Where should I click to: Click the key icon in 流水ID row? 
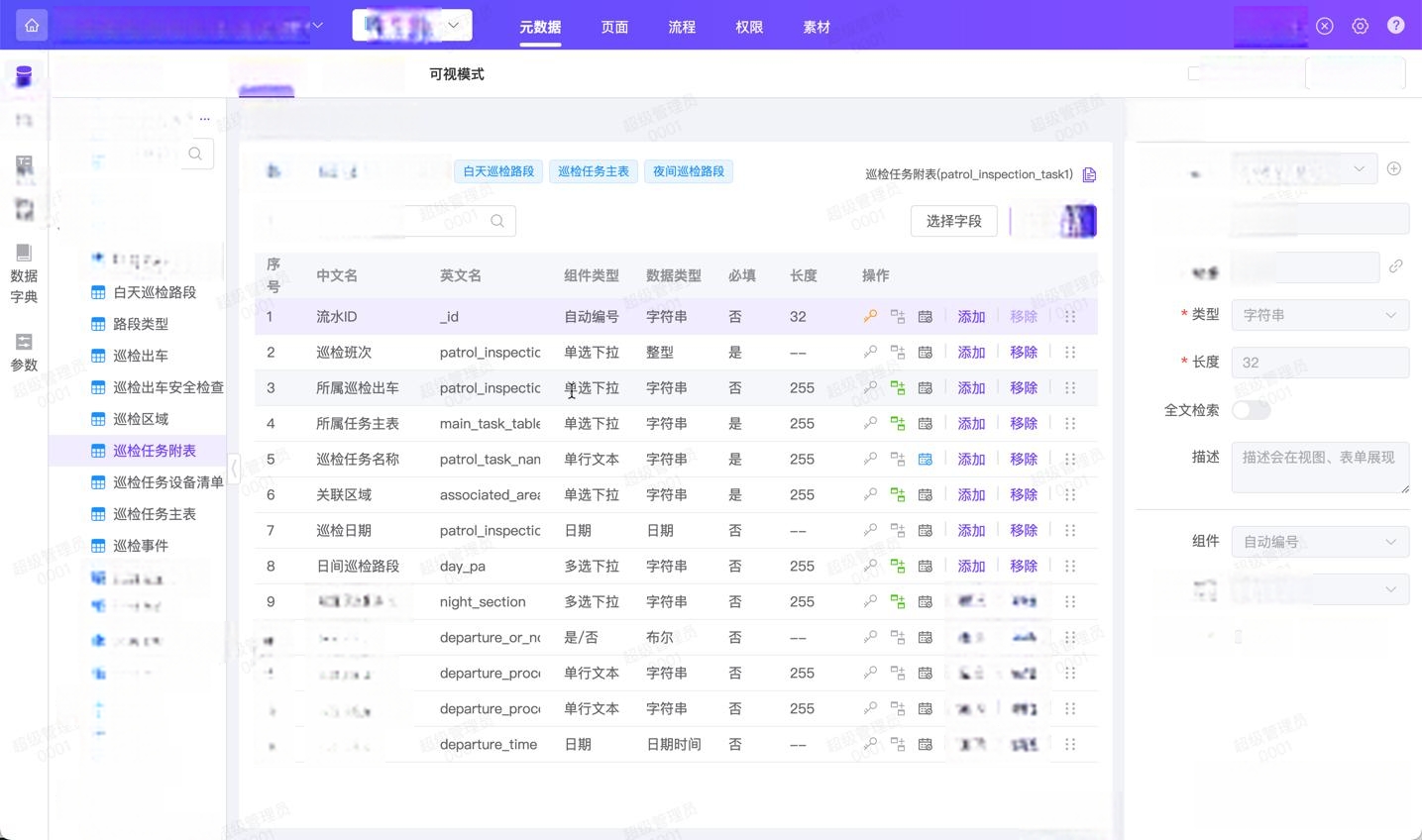pos(870,317)
